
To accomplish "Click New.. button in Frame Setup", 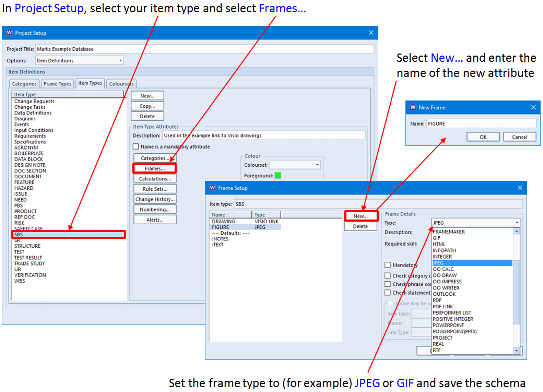I will (360, 216).
